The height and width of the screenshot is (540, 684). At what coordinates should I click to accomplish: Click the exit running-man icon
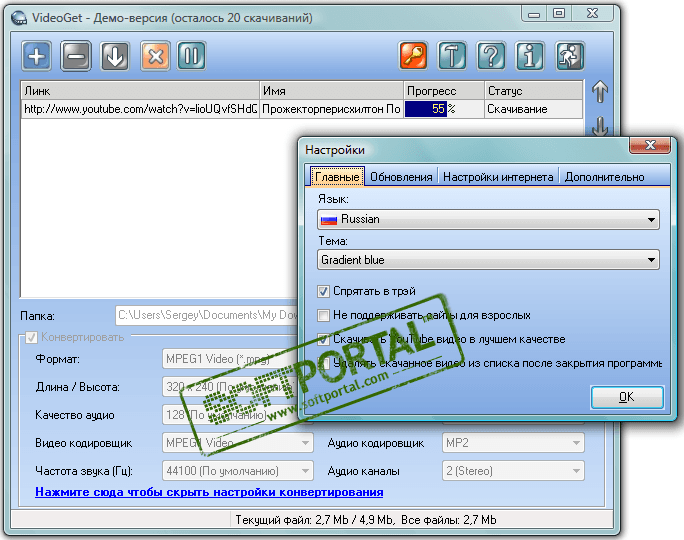[x=570, y=56]
